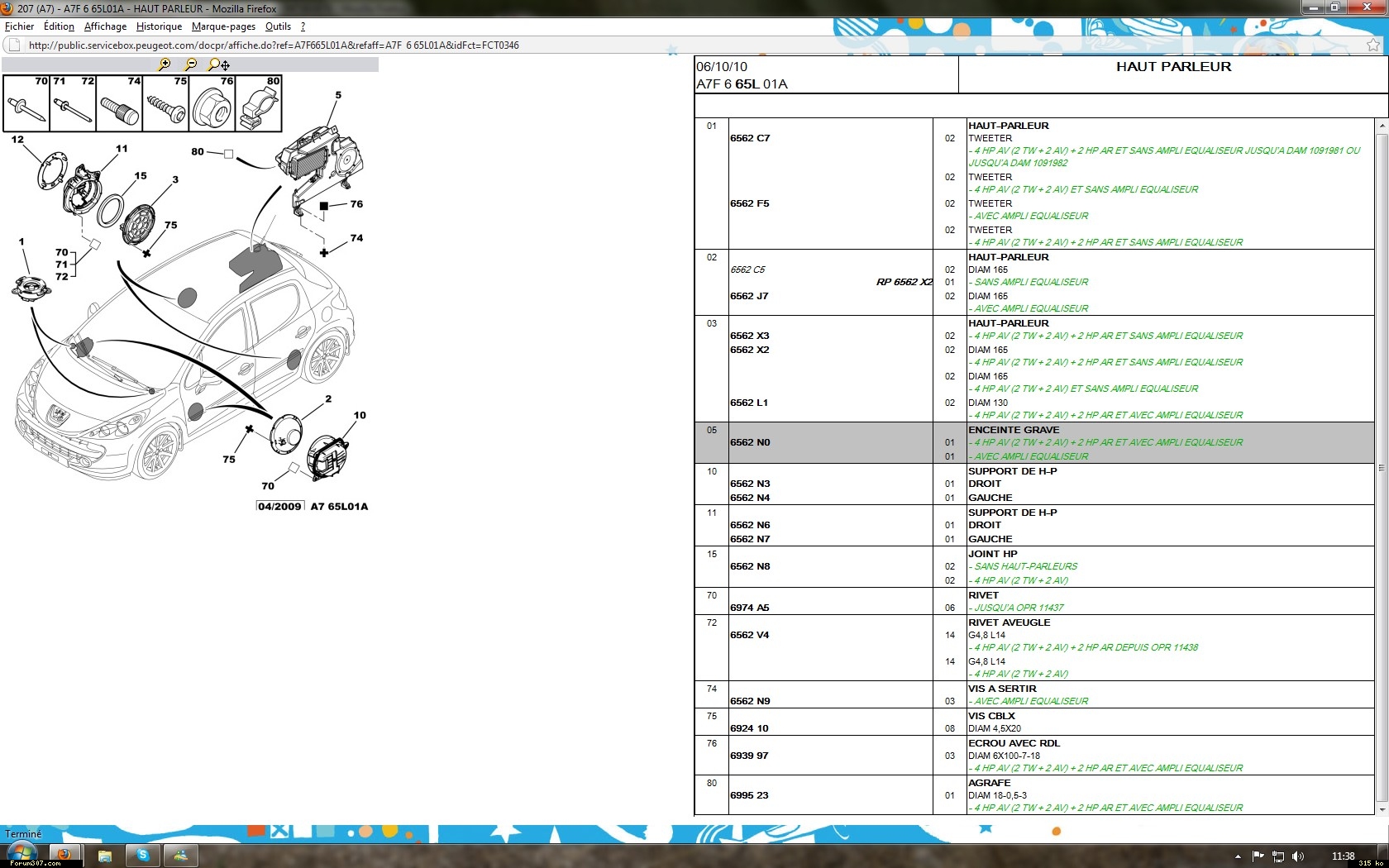Select part number 6939 97
The height and width of the screenshot is (868, 1389).
click(749, 756)
